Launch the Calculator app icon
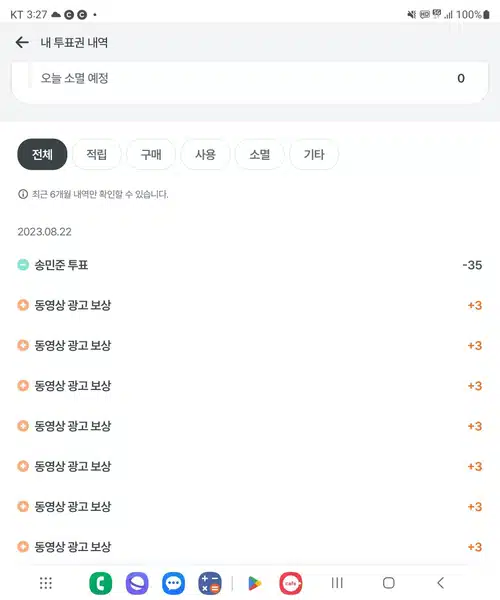The width and height of the screenshot is (500, 600). pos(210,583)
